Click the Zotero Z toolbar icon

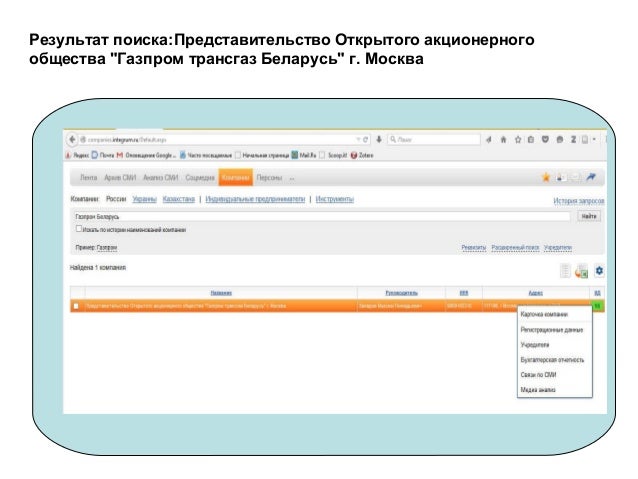(573, 140)
